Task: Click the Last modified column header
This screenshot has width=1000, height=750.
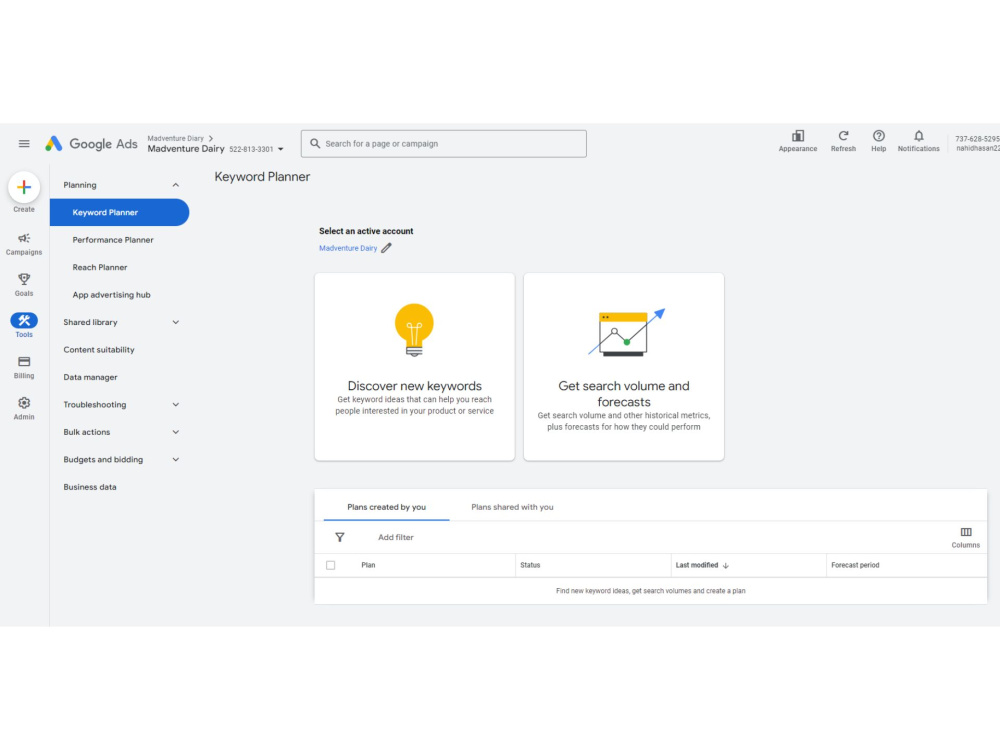Action: point(696,565)
